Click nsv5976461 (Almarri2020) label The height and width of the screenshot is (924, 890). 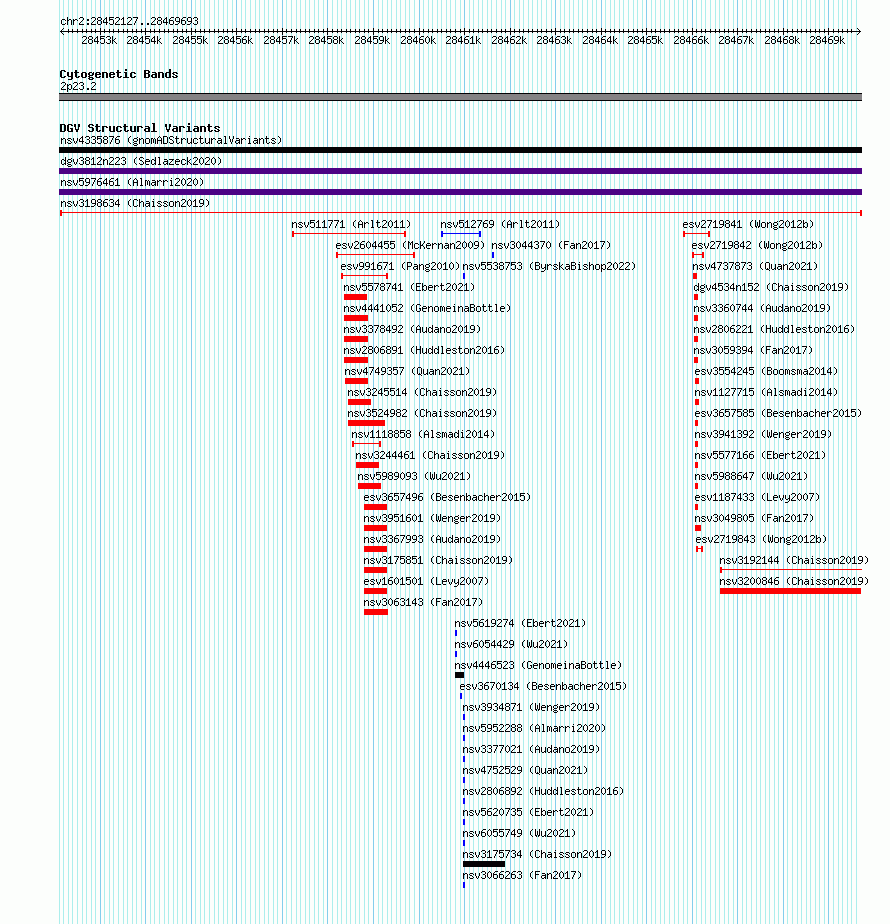[x=132, y=183]
